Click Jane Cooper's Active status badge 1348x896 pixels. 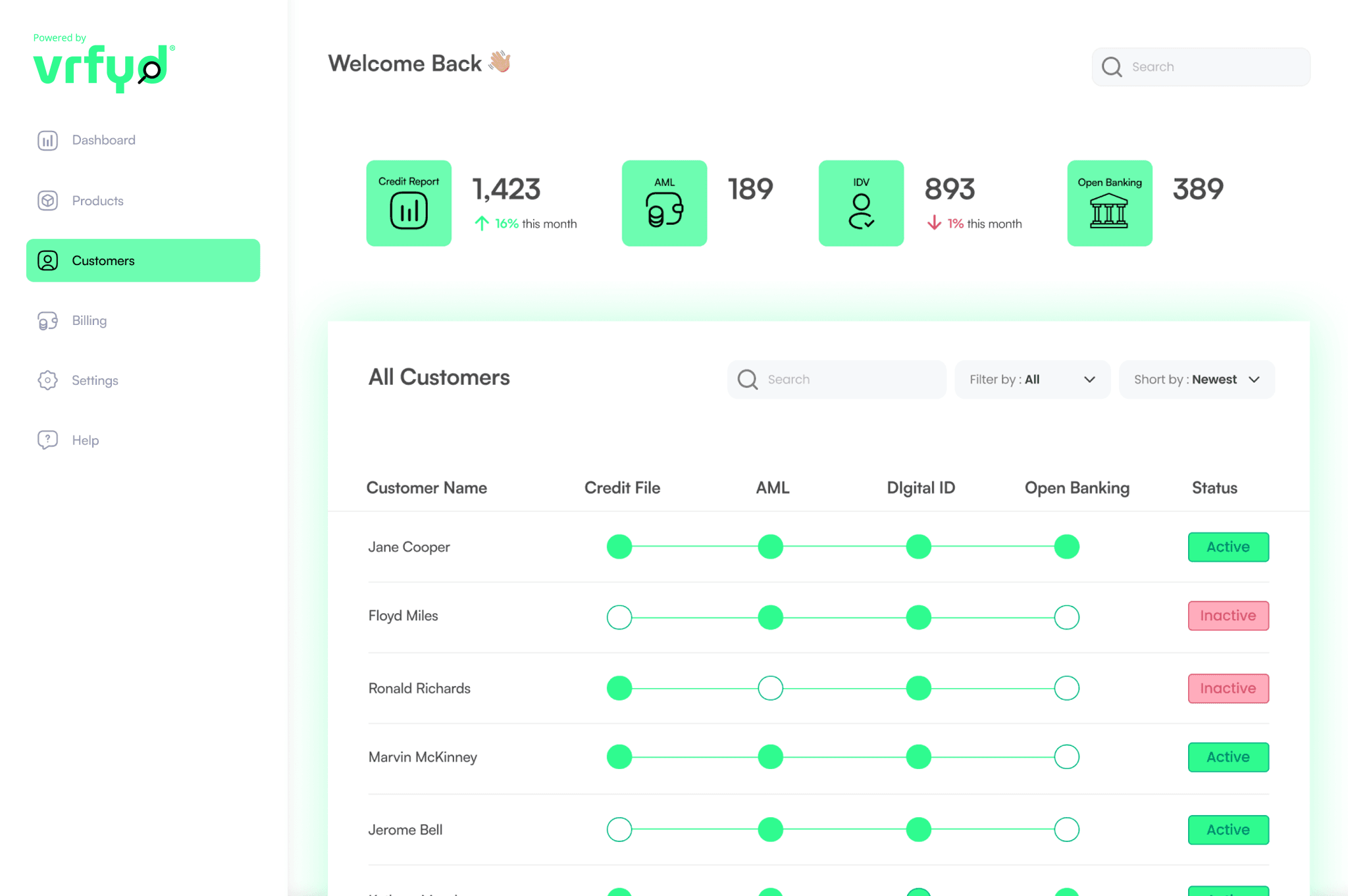pos(1228,547)
